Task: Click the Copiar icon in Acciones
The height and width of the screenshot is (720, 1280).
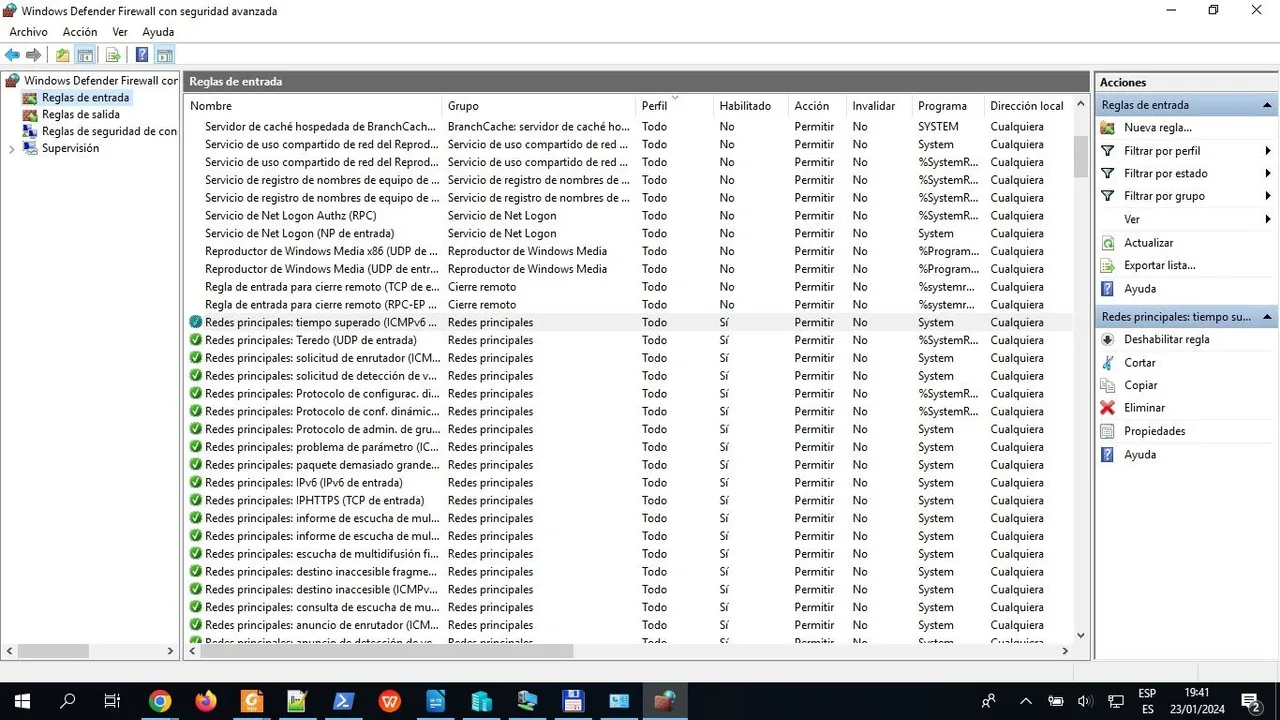Action: tap(1107, 385)
